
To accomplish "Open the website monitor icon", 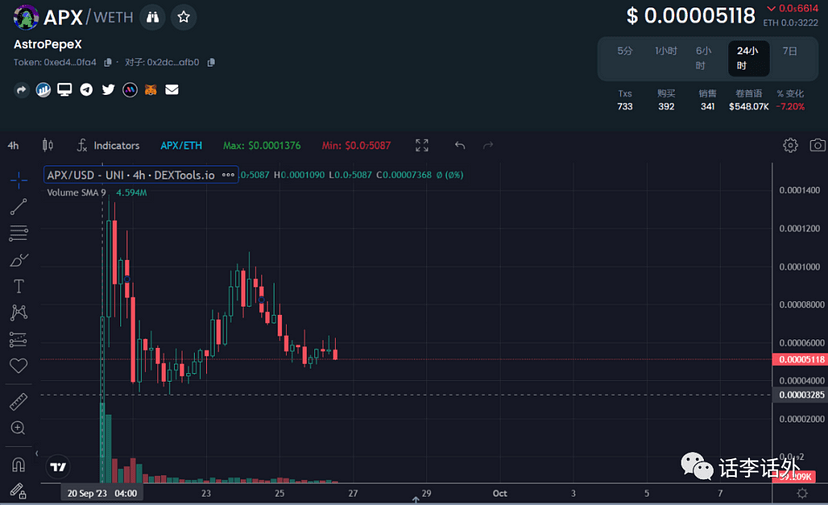I will (64, 90).
